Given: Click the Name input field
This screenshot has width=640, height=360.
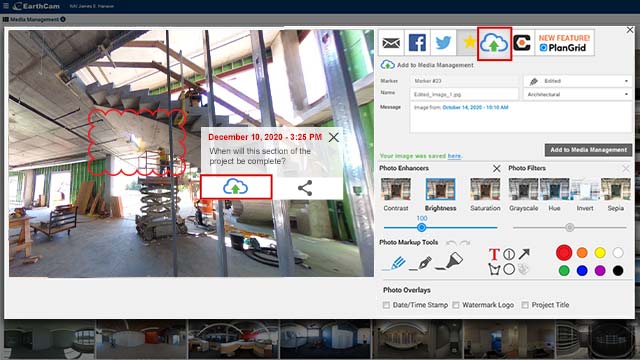Looking at the screenshot, I should [x=464, y=94].
